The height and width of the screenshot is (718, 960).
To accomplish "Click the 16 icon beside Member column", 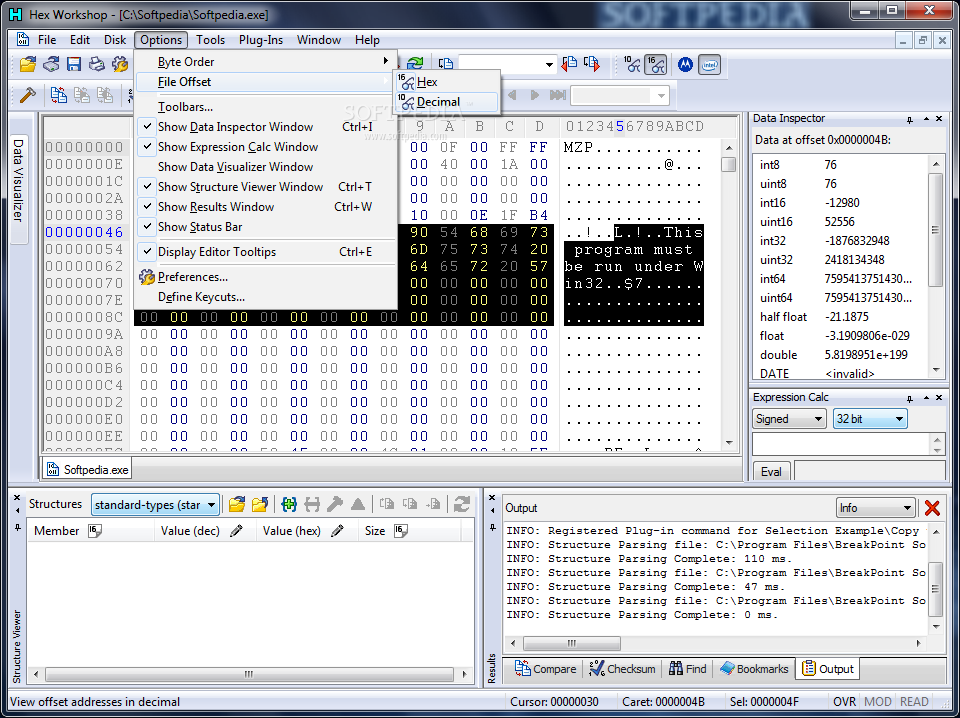I will click(94, 531).
